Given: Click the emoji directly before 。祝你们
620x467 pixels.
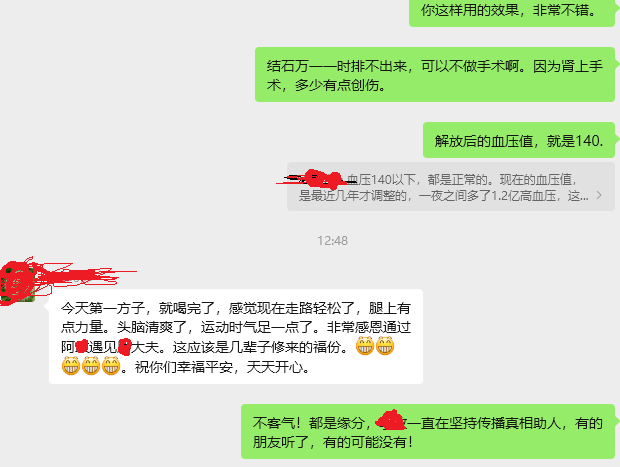Looking at the screenshot, I should click(111, 366).
